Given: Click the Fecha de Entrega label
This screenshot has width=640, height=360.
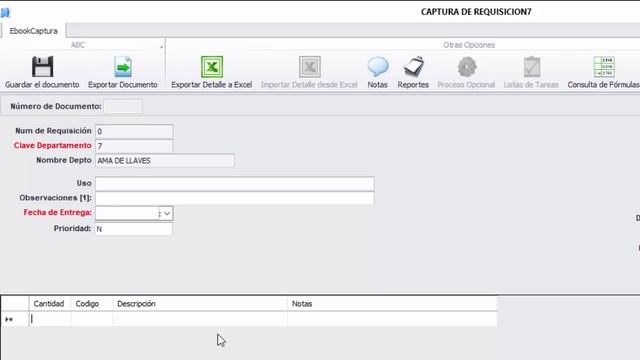Looking at the screenshot, I should 58,213.
